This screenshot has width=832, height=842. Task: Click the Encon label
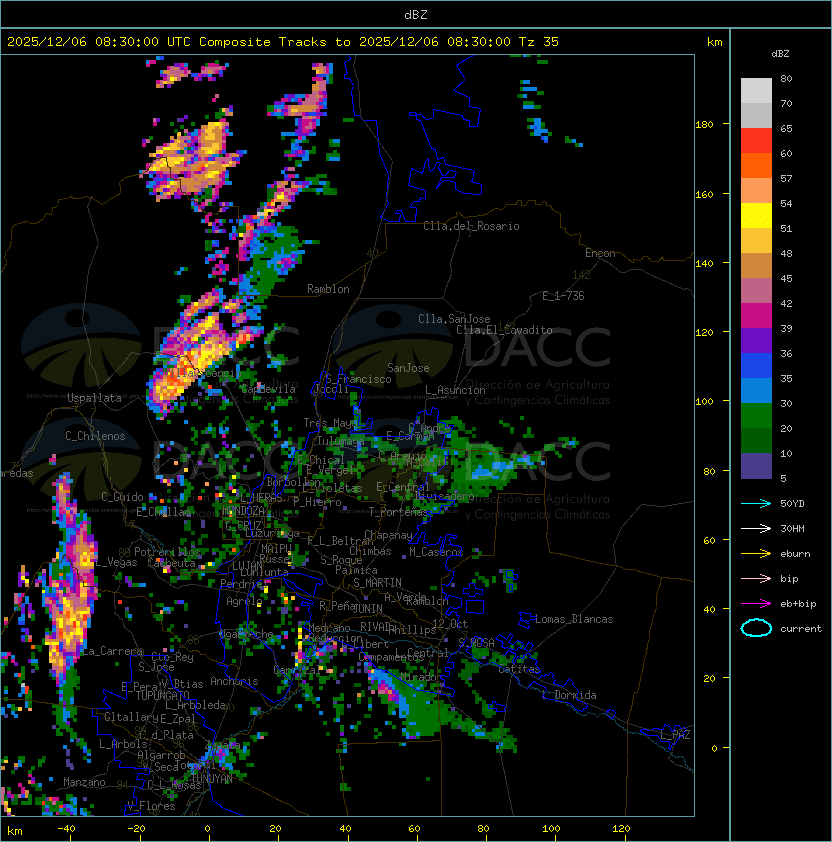point(600,253)
